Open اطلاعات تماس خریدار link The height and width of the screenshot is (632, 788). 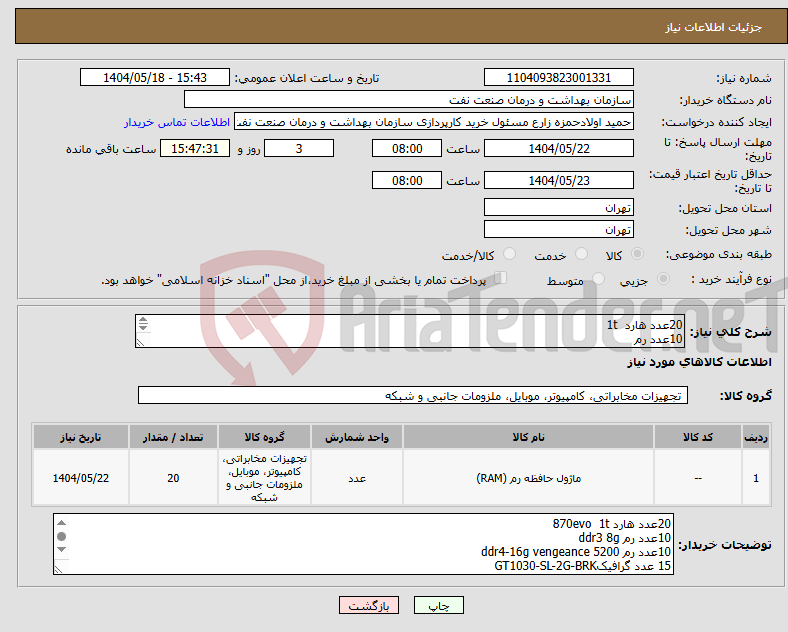point(177,122)
